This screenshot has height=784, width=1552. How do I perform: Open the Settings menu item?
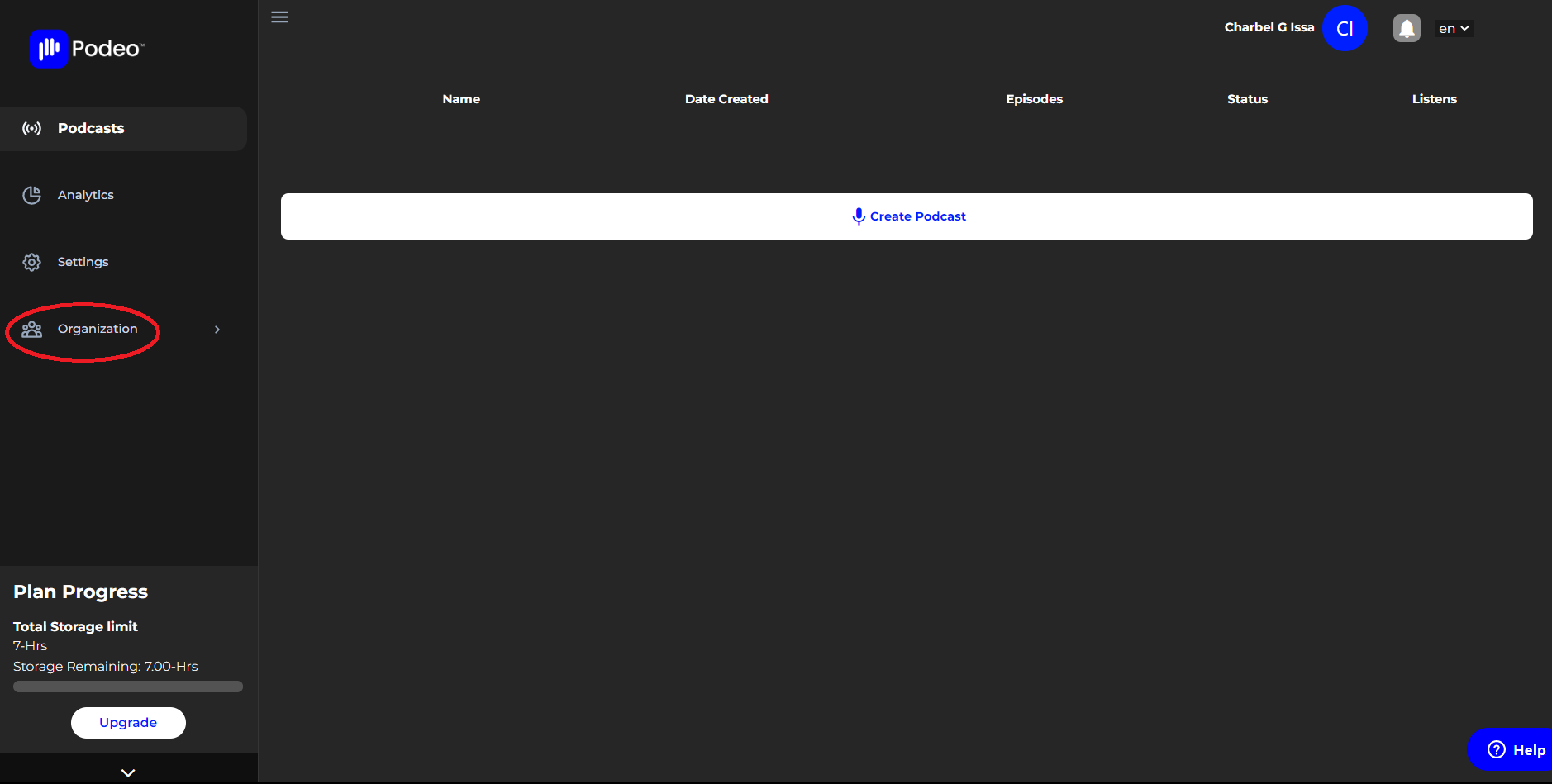(83, 262)
